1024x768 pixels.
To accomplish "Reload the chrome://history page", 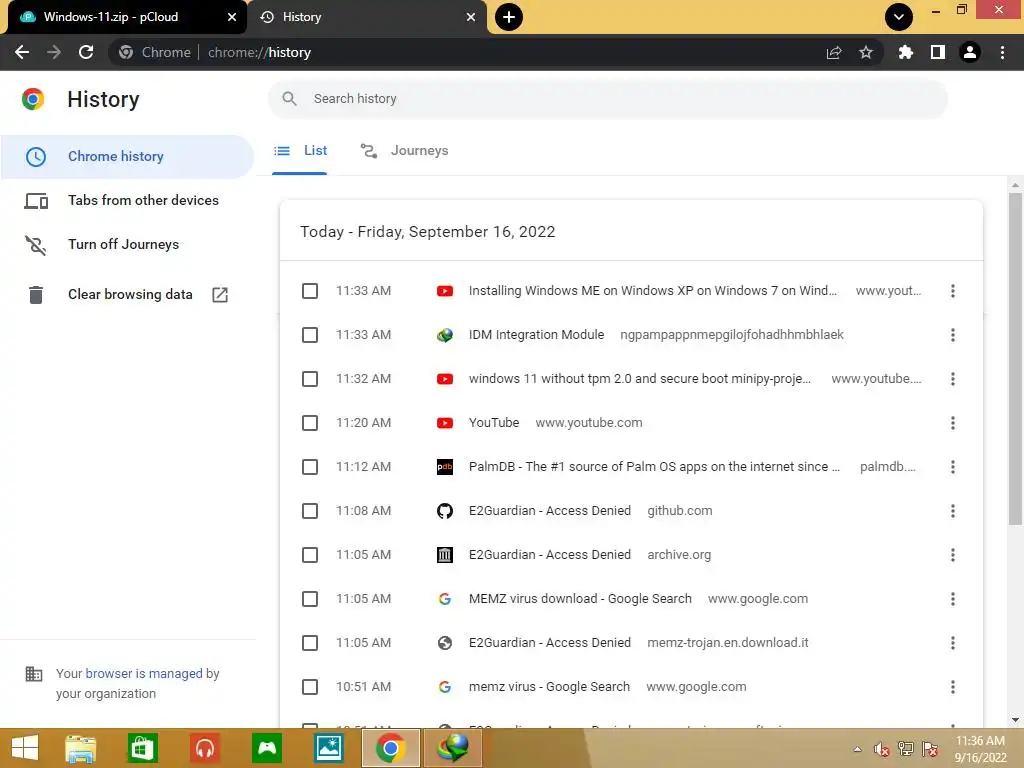I will pos(86,52).
